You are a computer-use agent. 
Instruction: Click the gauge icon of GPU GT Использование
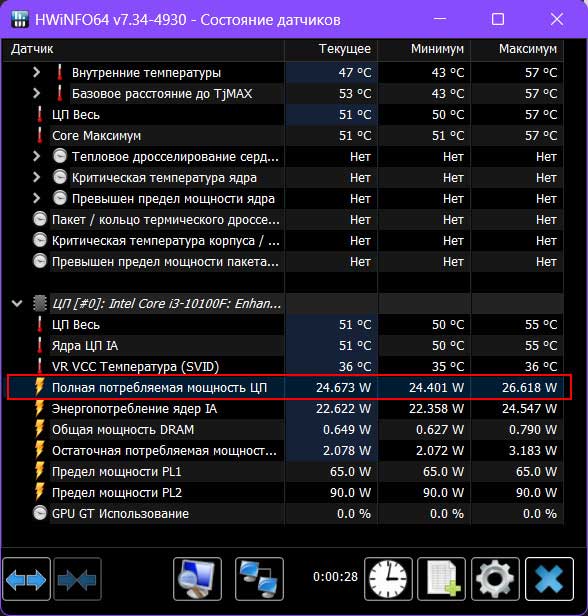click(40, 513)
